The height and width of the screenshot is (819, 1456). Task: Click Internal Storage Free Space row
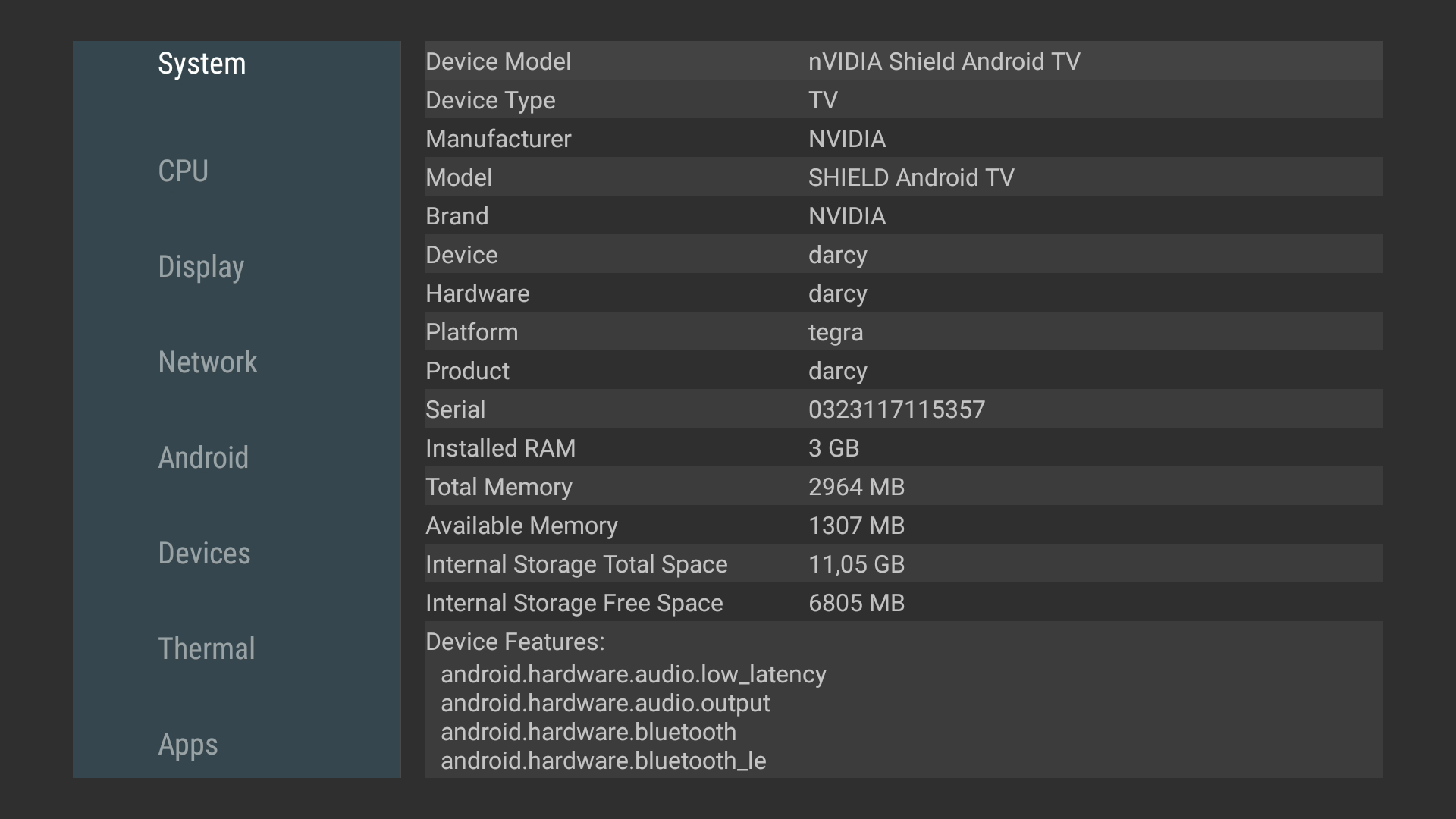click(903, 603)
